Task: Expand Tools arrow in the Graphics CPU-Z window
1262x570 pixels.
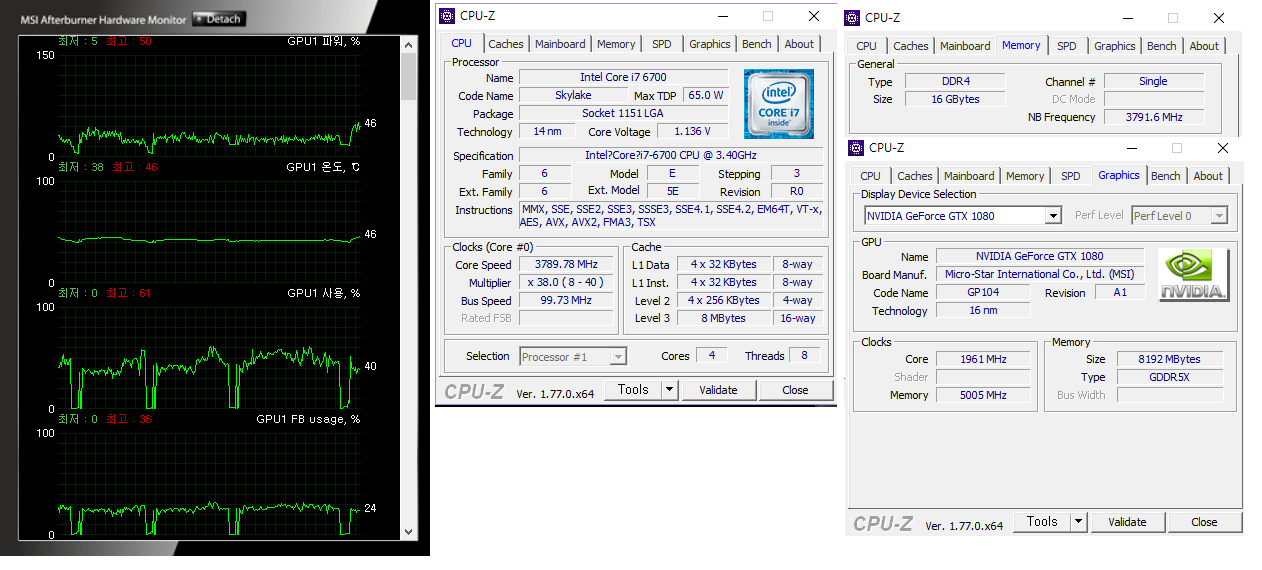Action: 1078,522
